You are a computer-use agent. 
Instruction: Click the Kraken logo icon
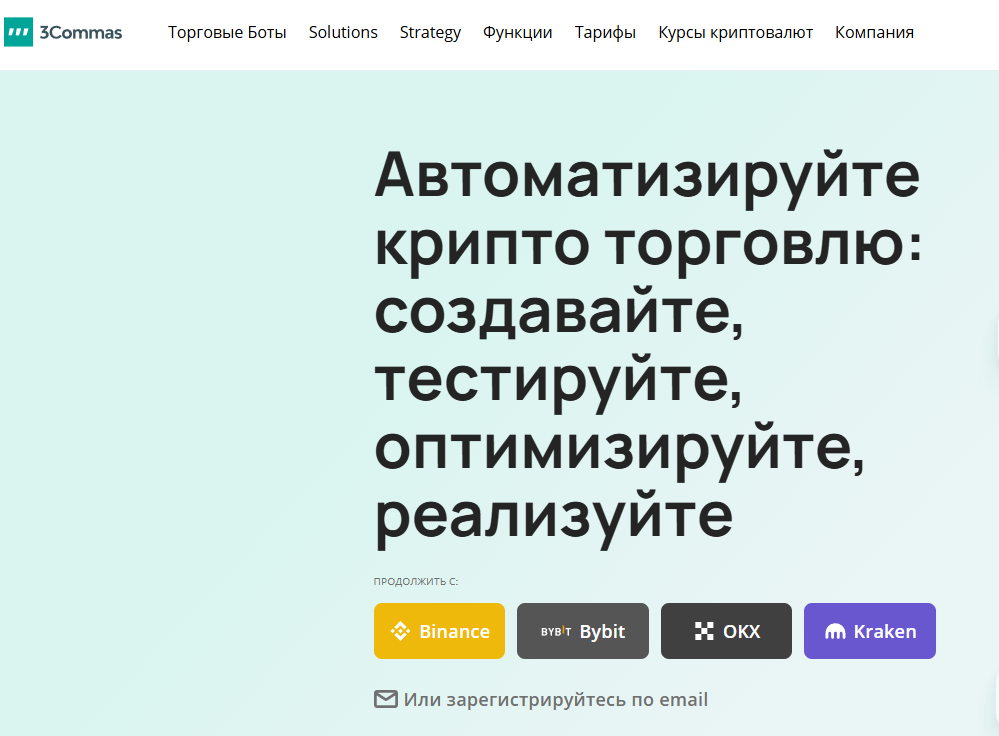tap(837, 631)
